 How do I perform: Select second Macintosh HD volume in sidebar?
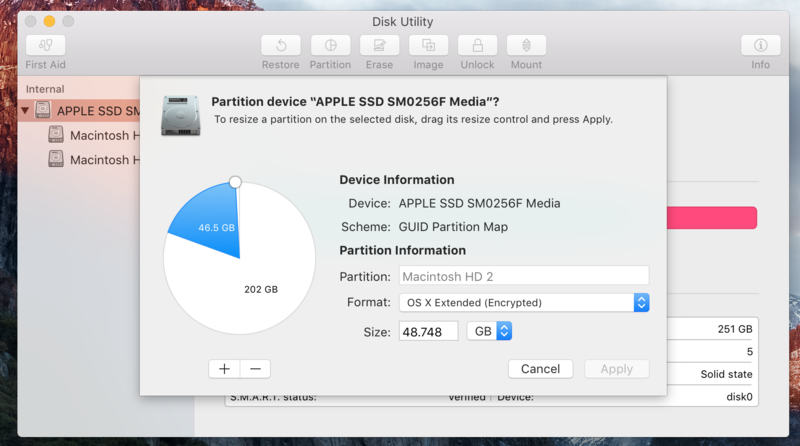[93, 160]
